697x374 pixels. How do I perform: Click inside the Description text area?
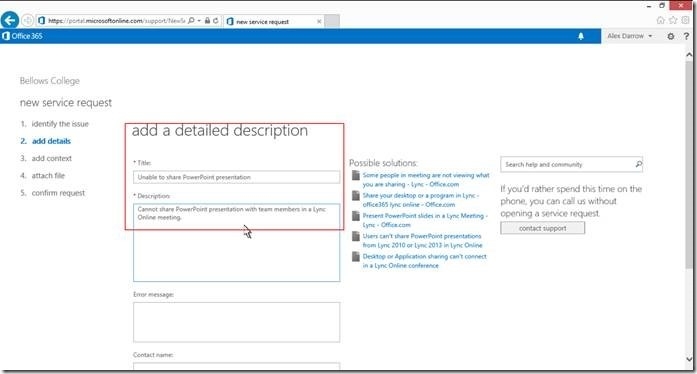point(236,242)
